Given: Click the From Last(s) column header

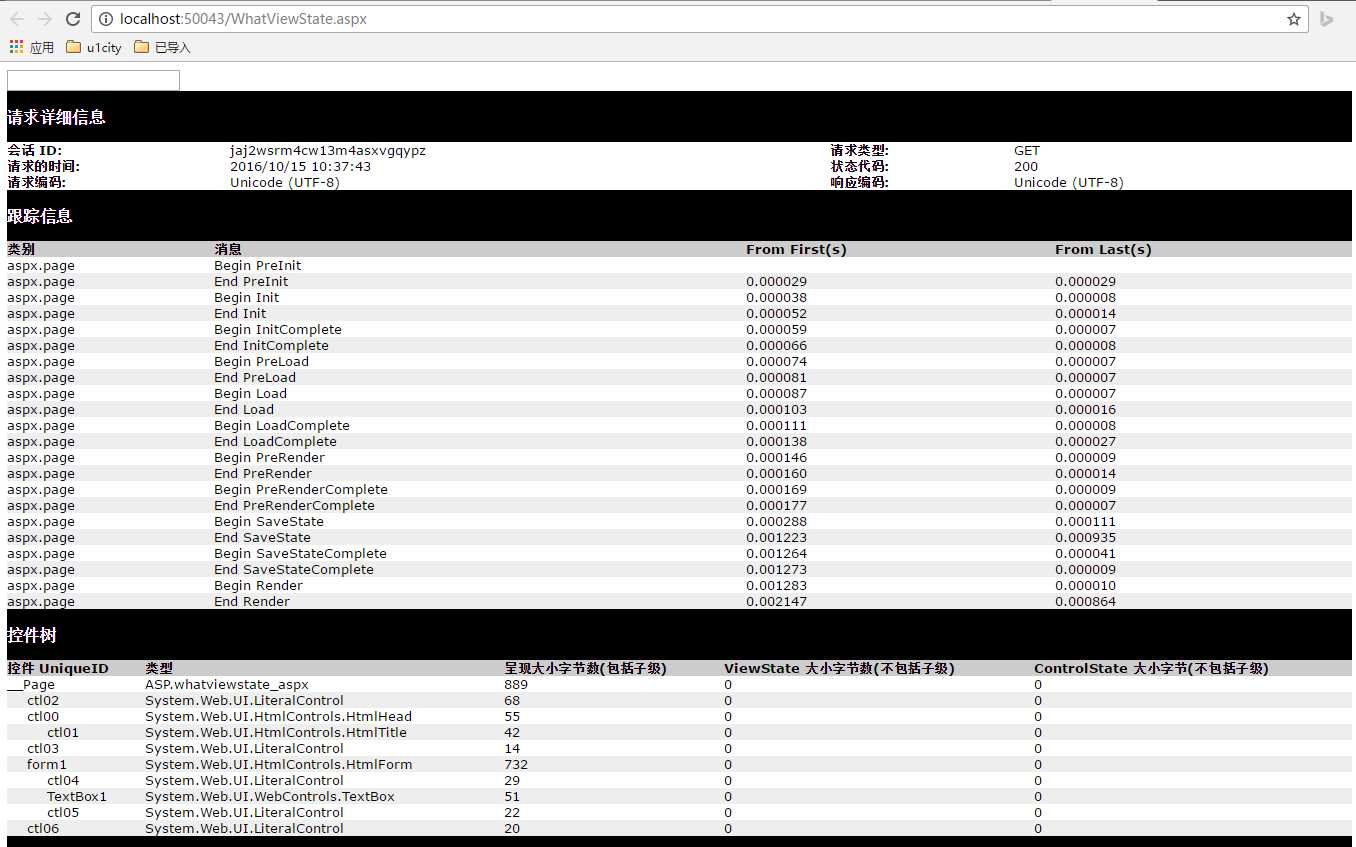Looking at the screenshot, I should 1103,249.
